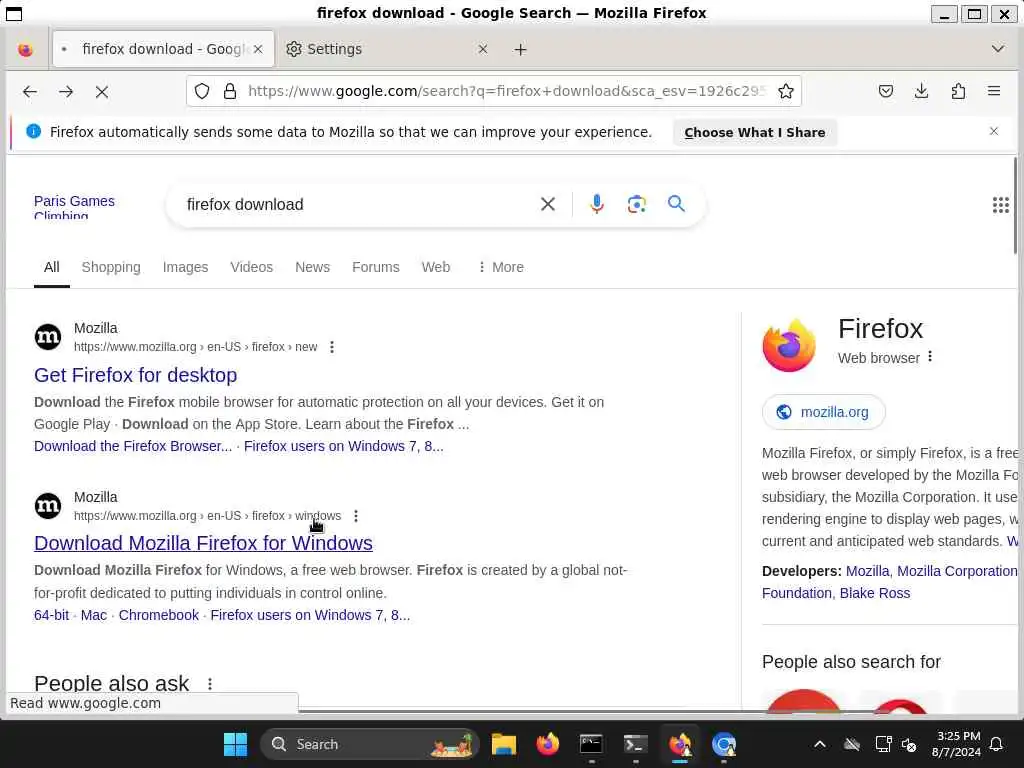This screenshot has height=768, width=1024.
Task: Click the page vertical scrollbar
Action: (x=1016, y=206)
